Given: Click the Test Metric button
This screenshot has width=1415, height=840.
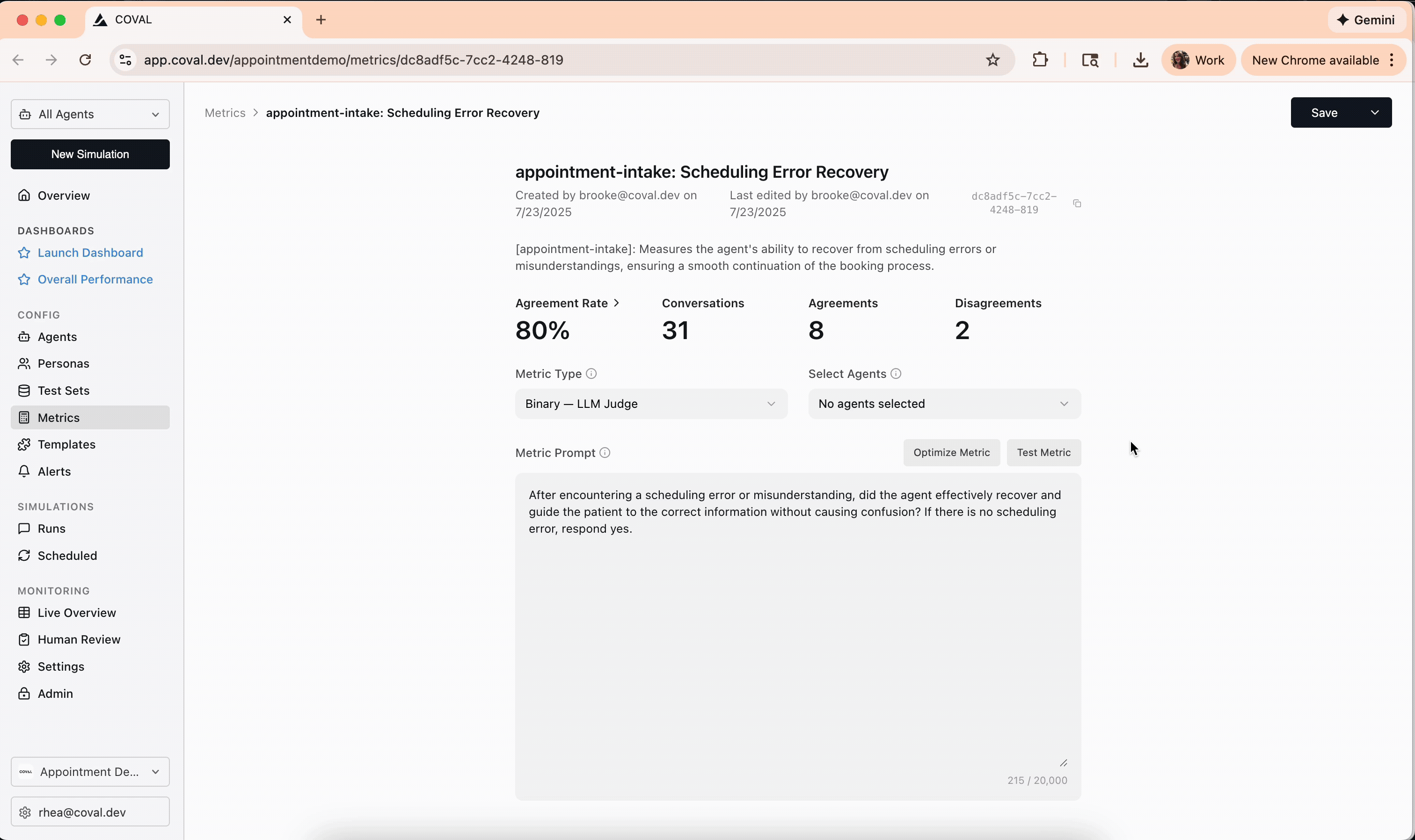Looking at the screenshot, I should coord(1043,452).
